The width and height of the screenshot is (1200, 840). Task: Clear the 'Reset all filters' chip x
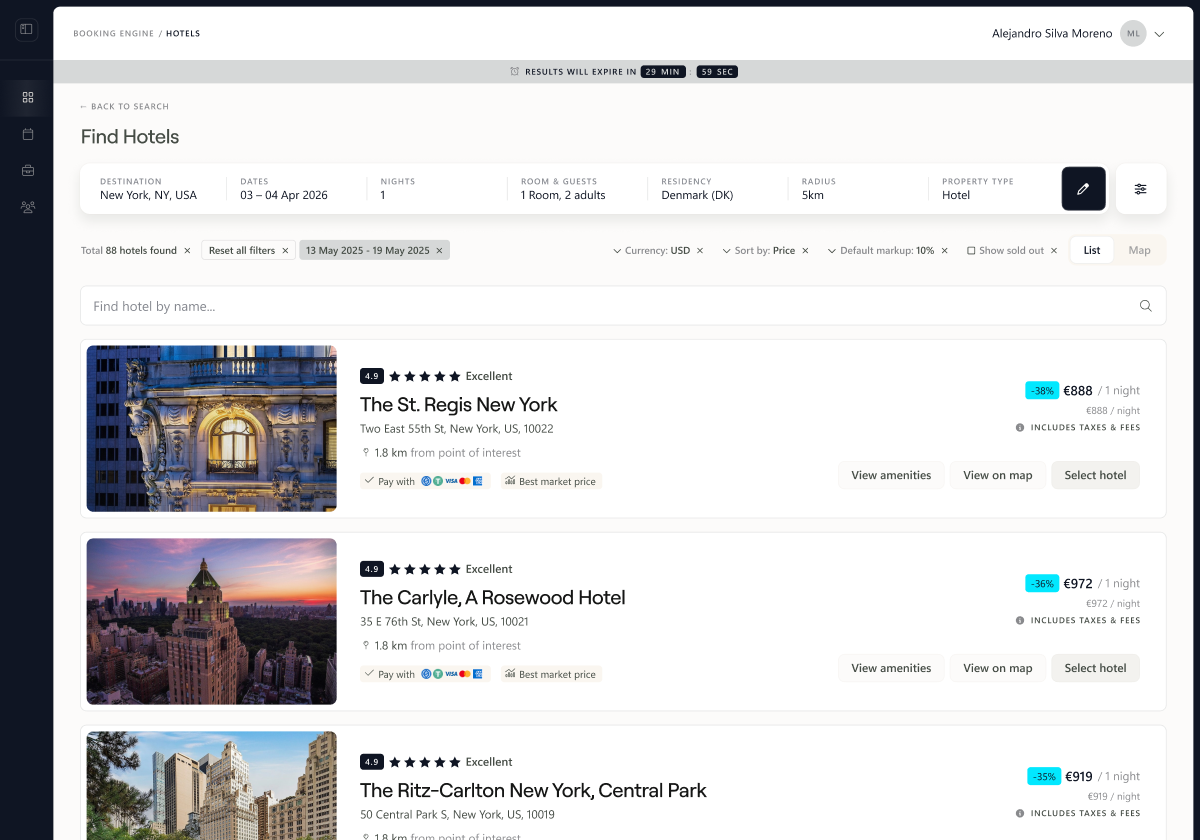(285, 251)
